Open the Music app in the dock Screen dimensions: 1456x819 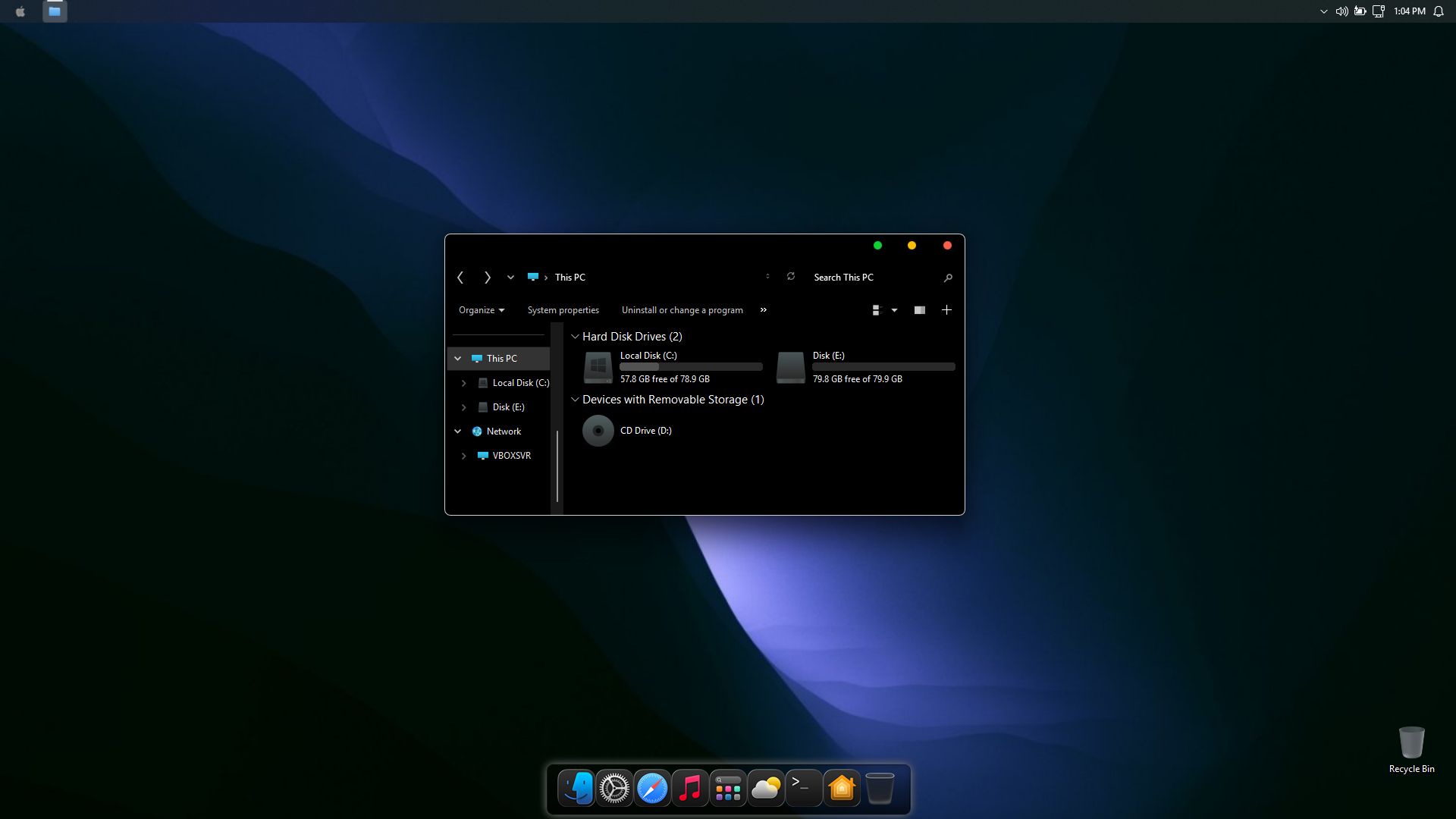pos(689,789)
